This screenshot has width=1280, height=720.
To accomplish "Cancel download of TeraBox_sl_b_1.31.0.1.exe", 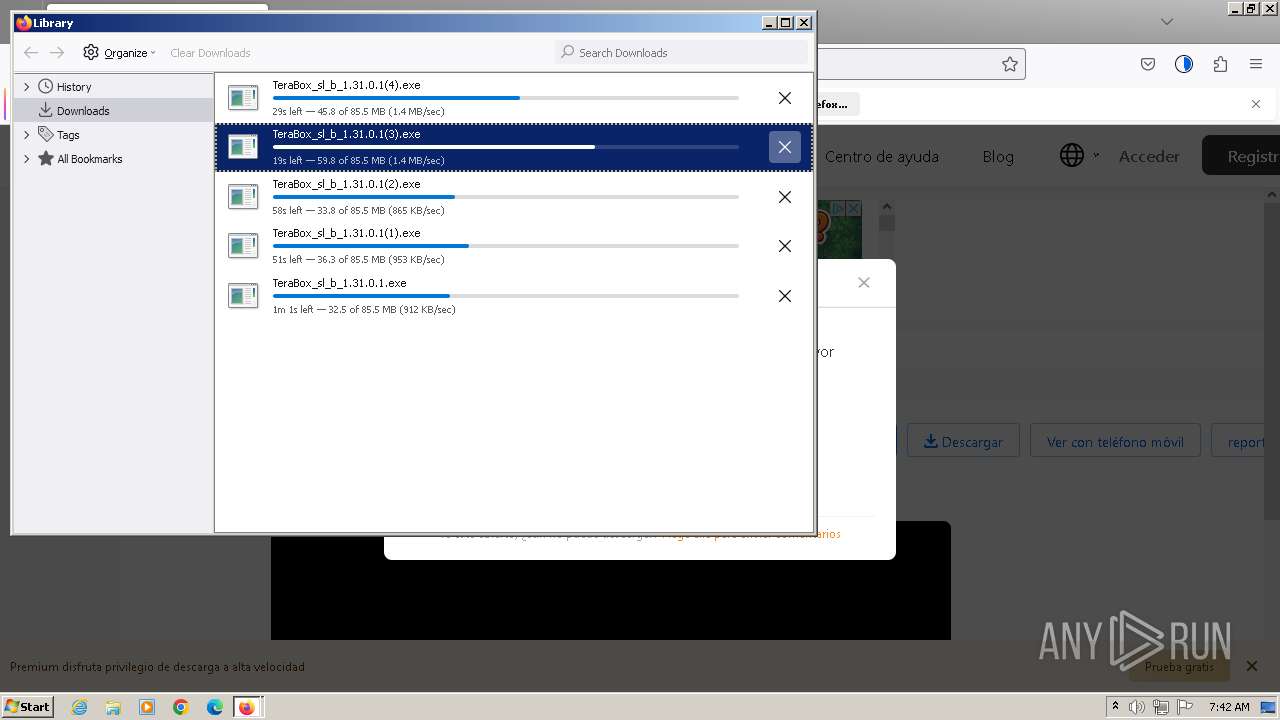I will point(785,296).
